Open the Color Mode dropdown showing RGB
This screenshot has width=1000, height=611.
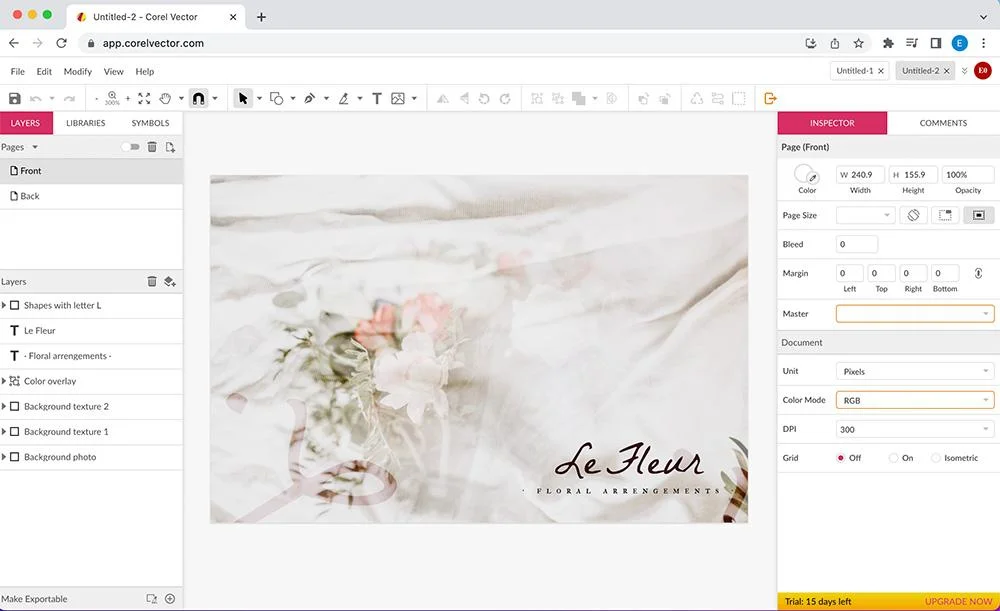(x=913, y=400)
